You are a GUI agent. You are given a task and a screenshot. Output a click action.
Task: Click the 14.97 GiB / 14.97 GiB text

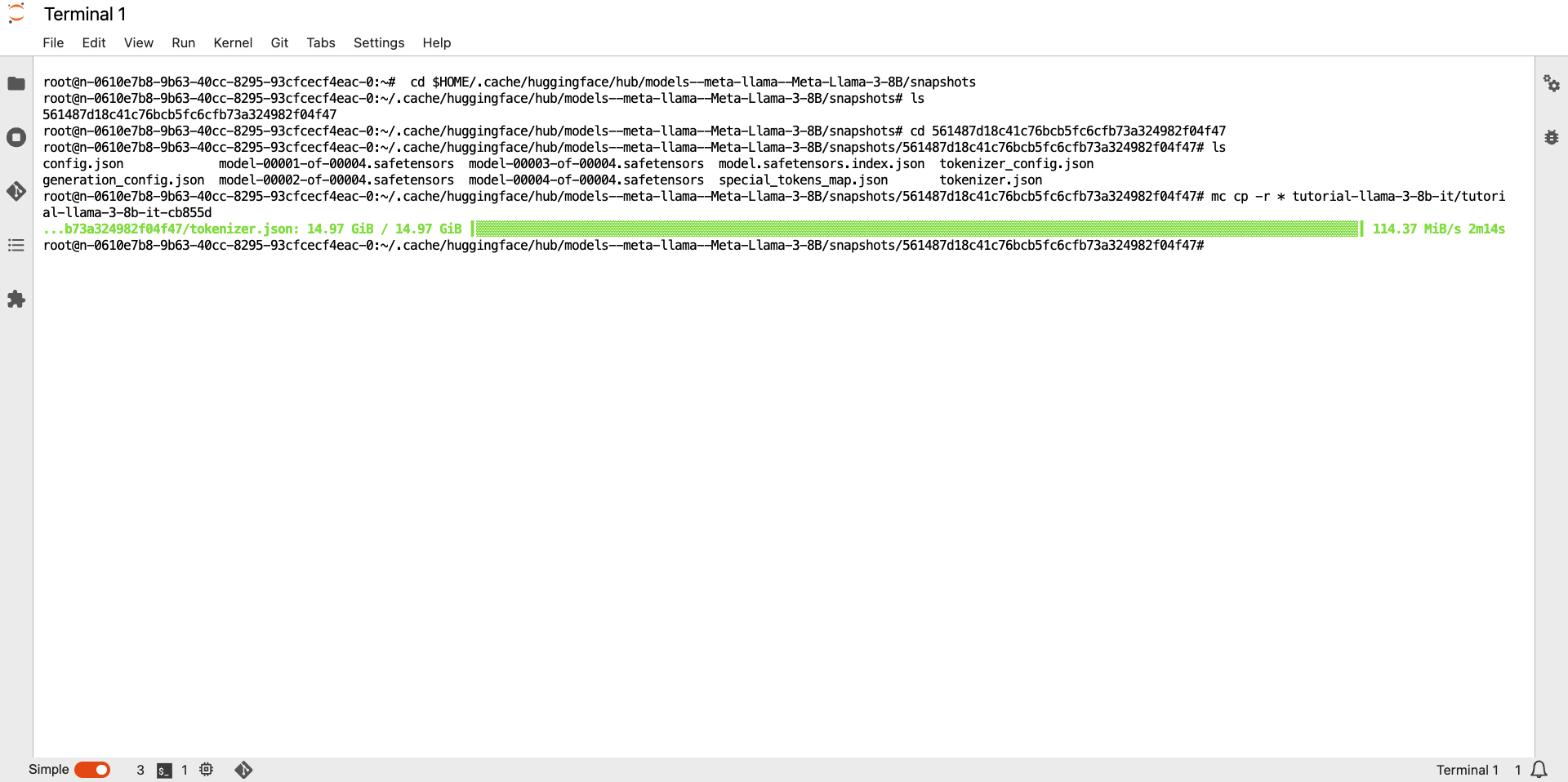tap(385, 229)
